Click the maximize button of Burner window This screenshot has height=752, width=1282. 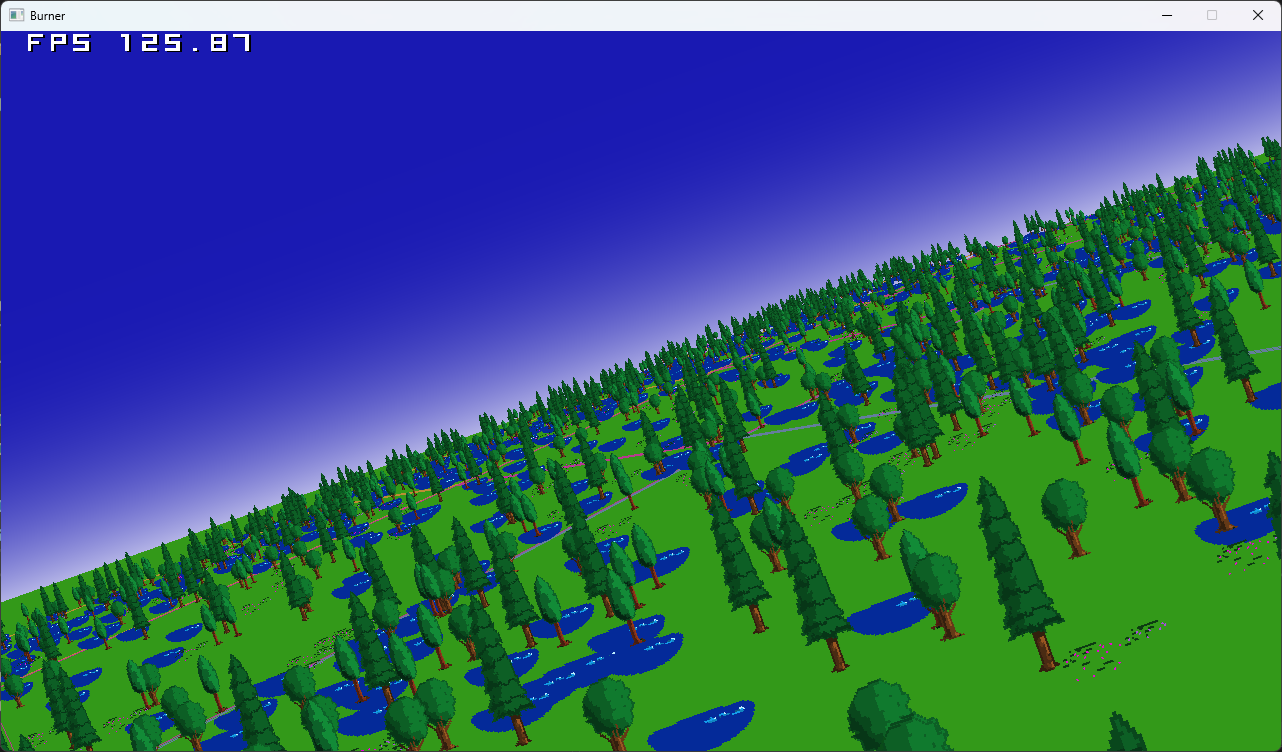[x=1212, y=16]
